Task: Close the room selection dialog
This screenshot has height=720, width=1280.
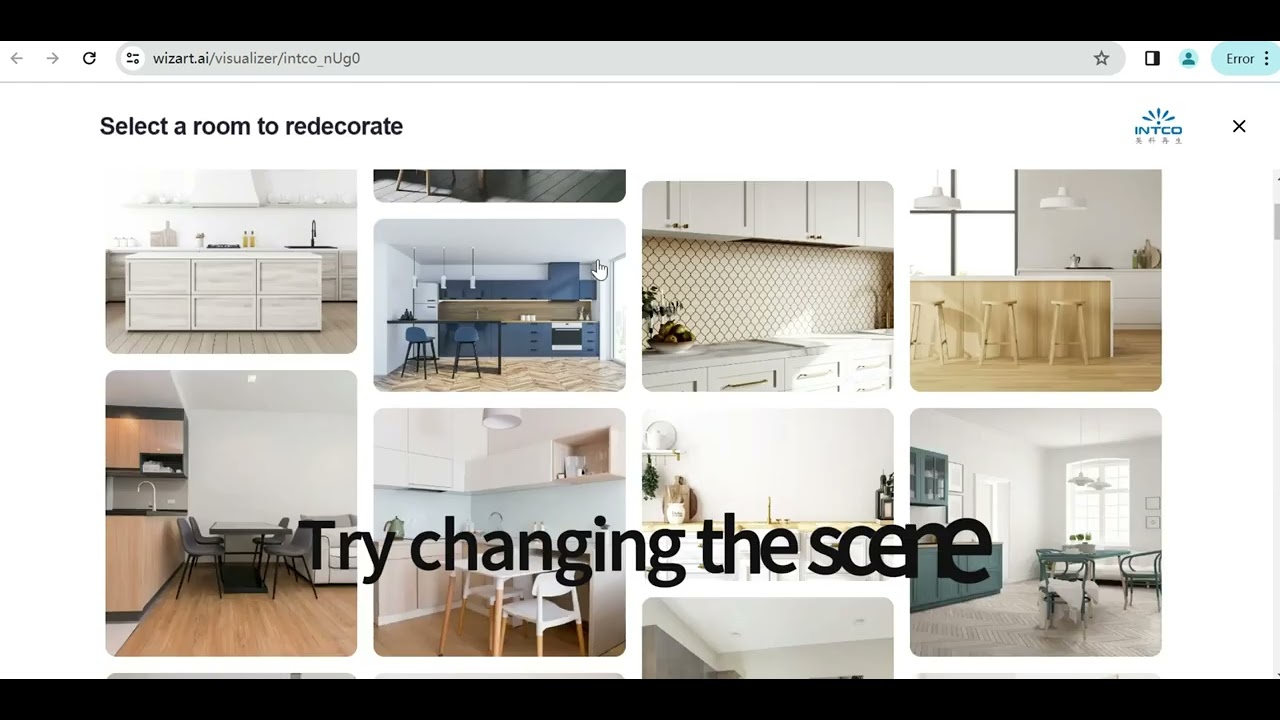Action: pos(1239,126)
